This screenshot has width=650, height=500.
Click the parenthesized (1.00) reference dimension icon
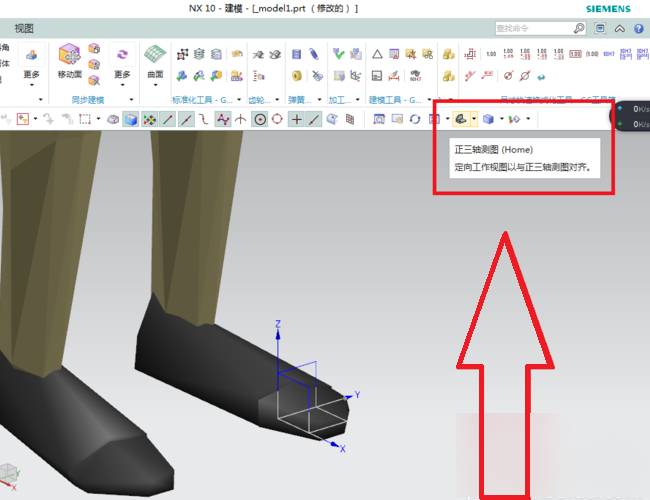[592, 54]
